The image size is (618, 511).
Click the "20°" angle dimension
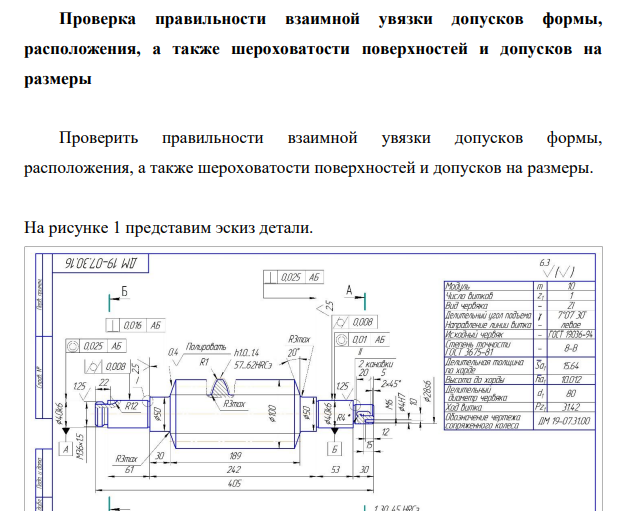point(293,353)
